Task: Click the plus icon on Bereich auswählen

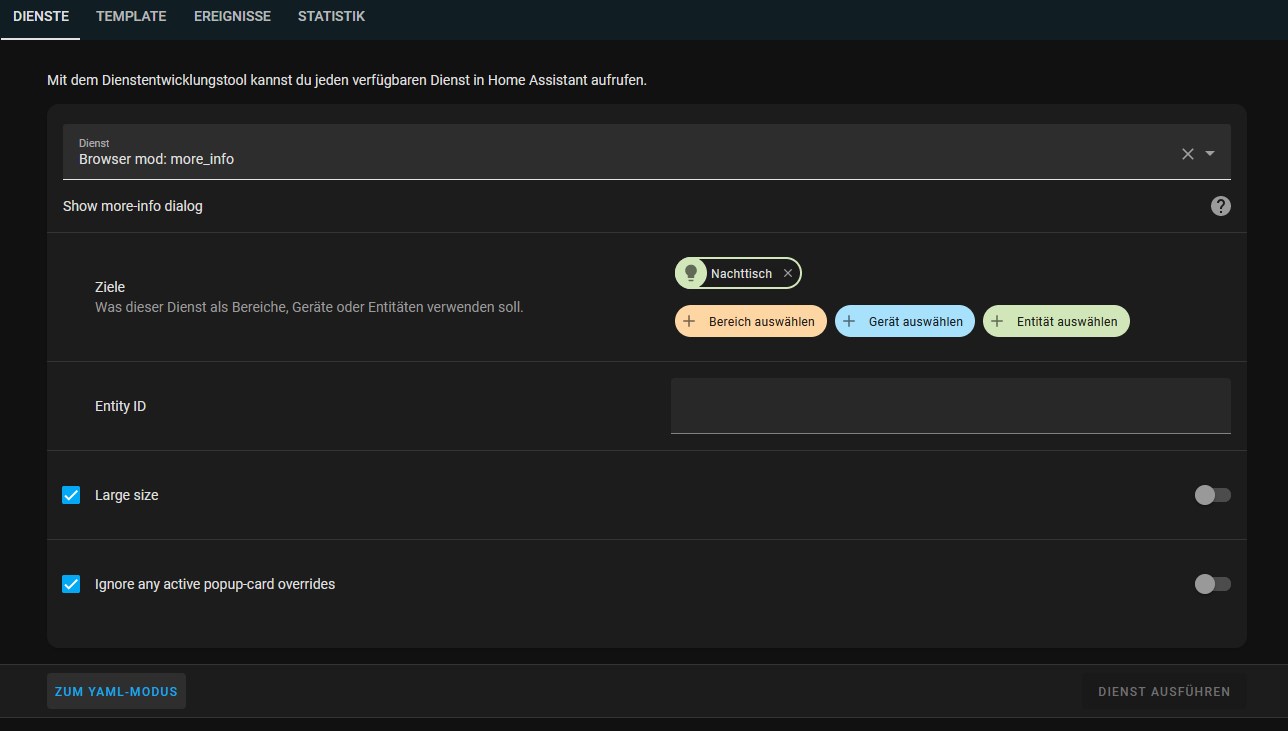Action: [687, 320]
